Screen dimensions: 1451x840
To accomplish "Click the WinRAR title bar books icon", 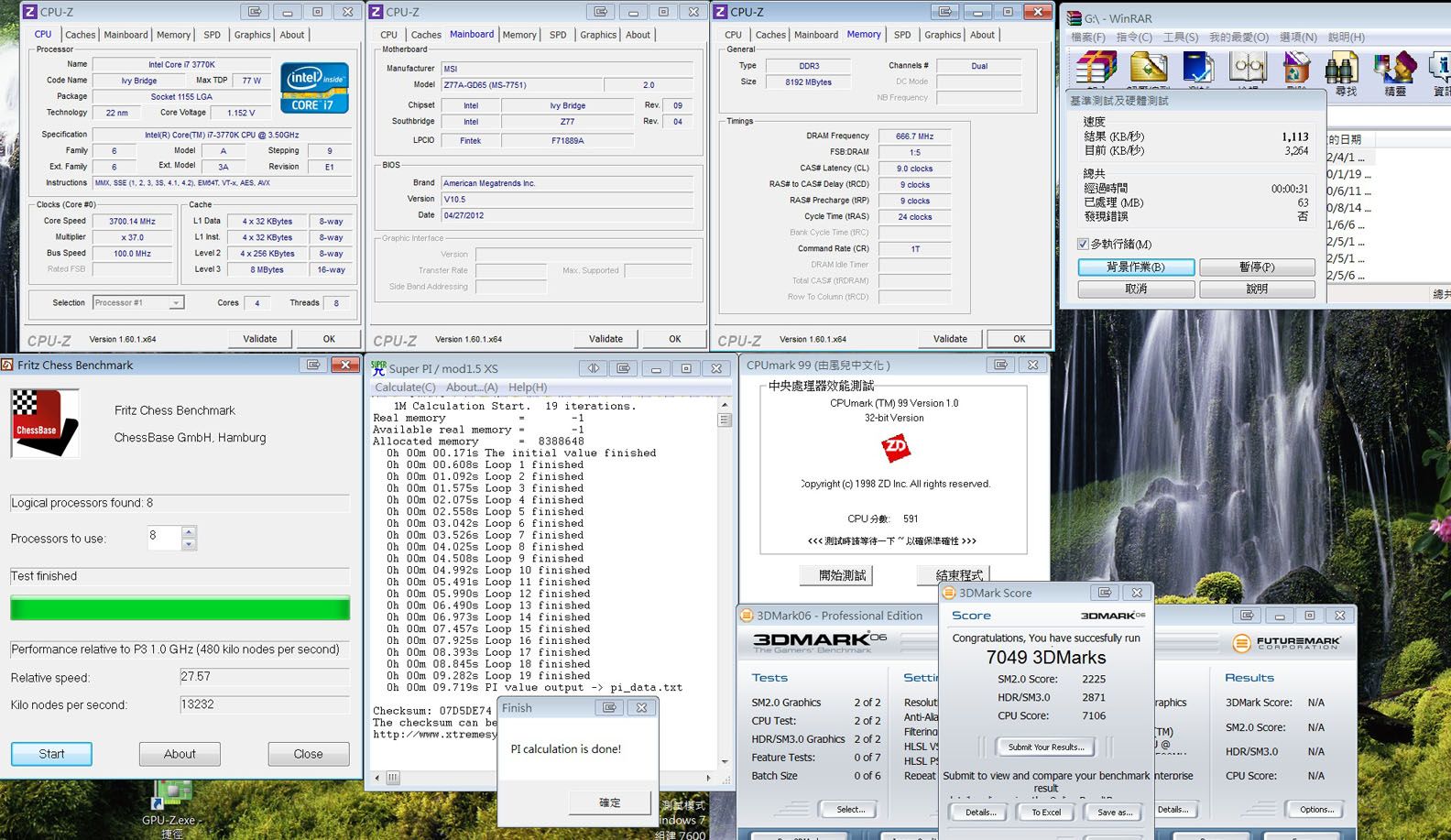I will click(x=1075, y=18).
